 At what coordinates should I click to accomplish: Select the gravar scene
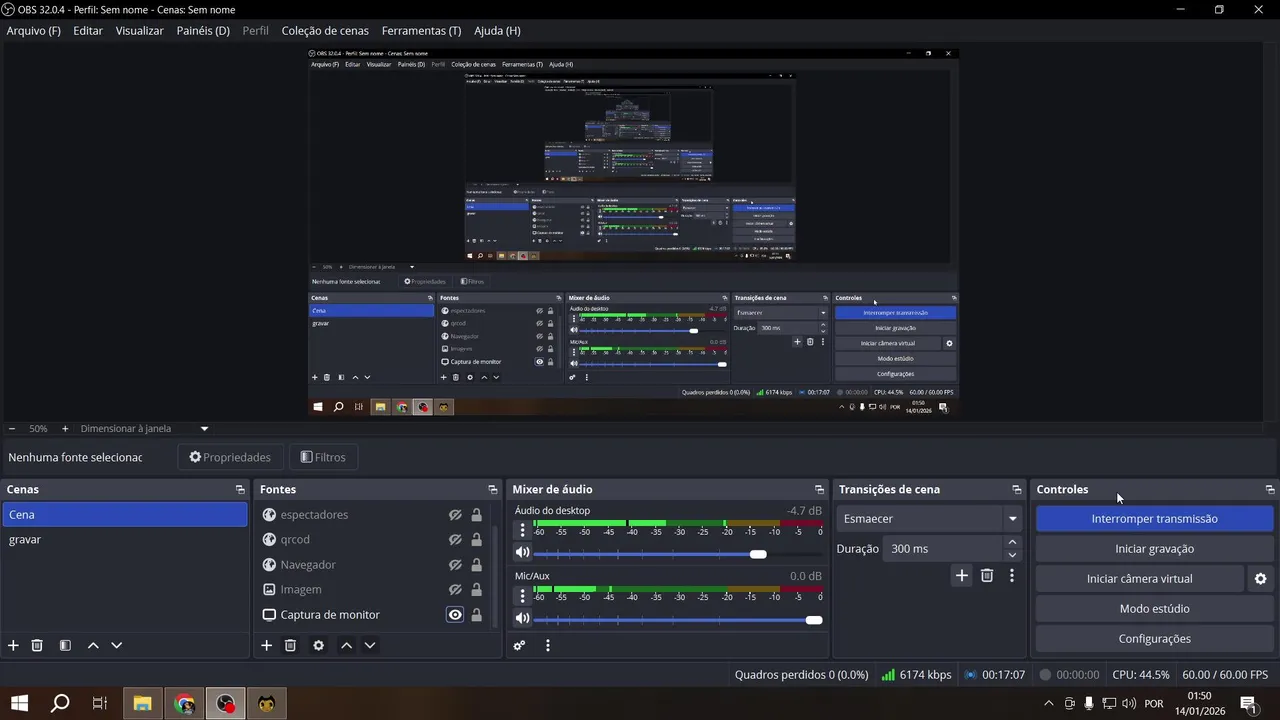(x=124, y=539)
